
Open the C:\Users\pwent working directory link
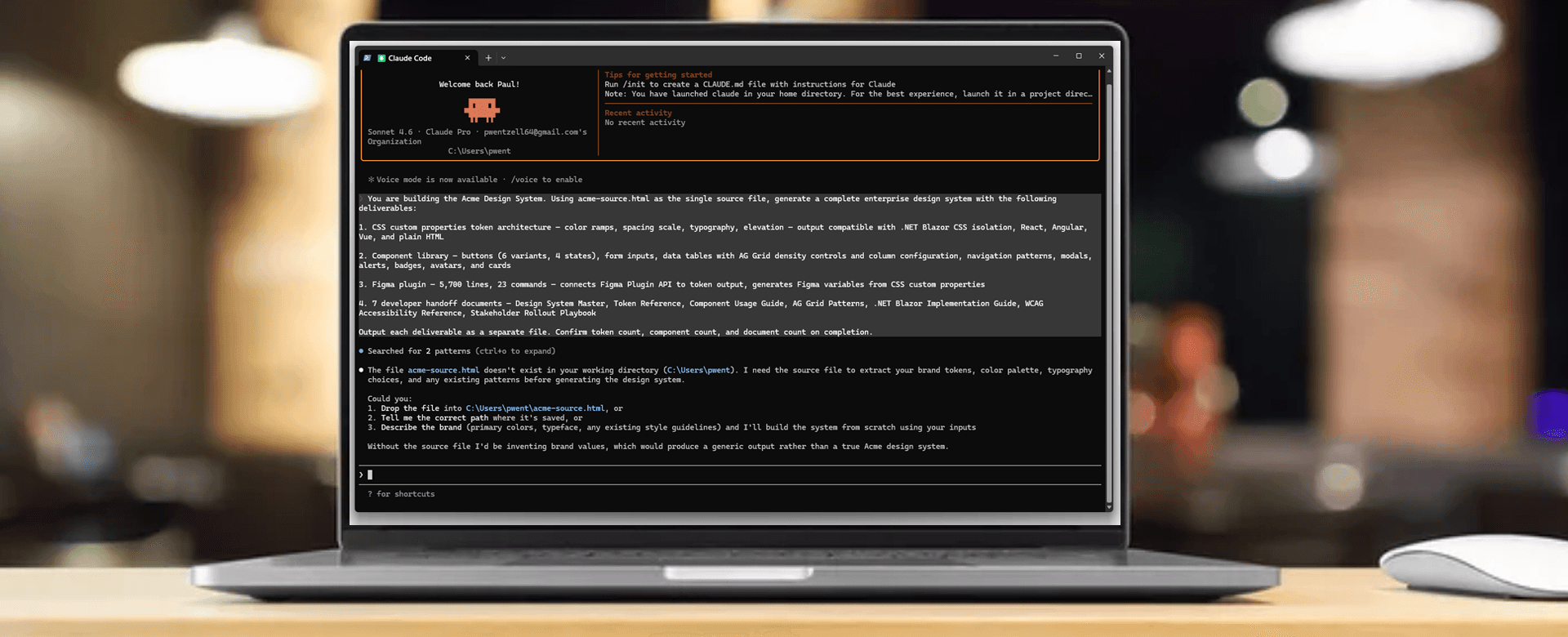click(699, 370)
